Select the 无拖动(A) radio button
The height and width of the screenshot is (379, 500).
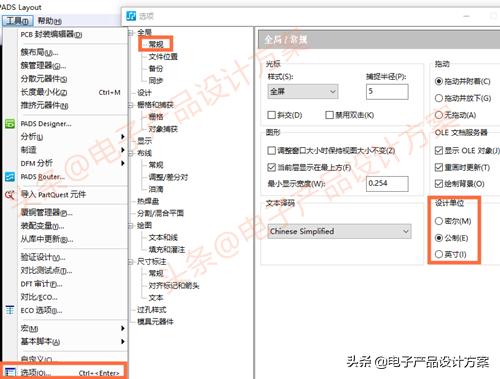(x=439, y=115)
